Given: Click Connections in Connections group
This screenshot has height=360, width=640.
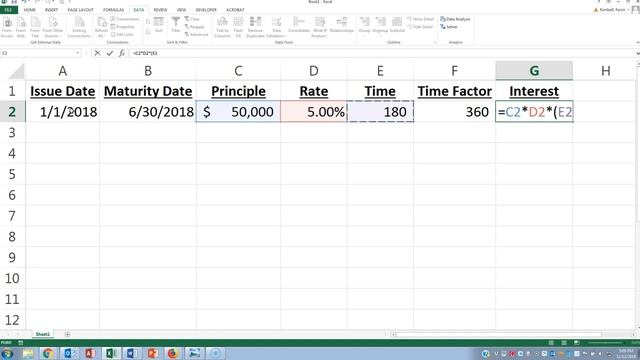Looking at the screenshot, I should (x=124, y=19).
